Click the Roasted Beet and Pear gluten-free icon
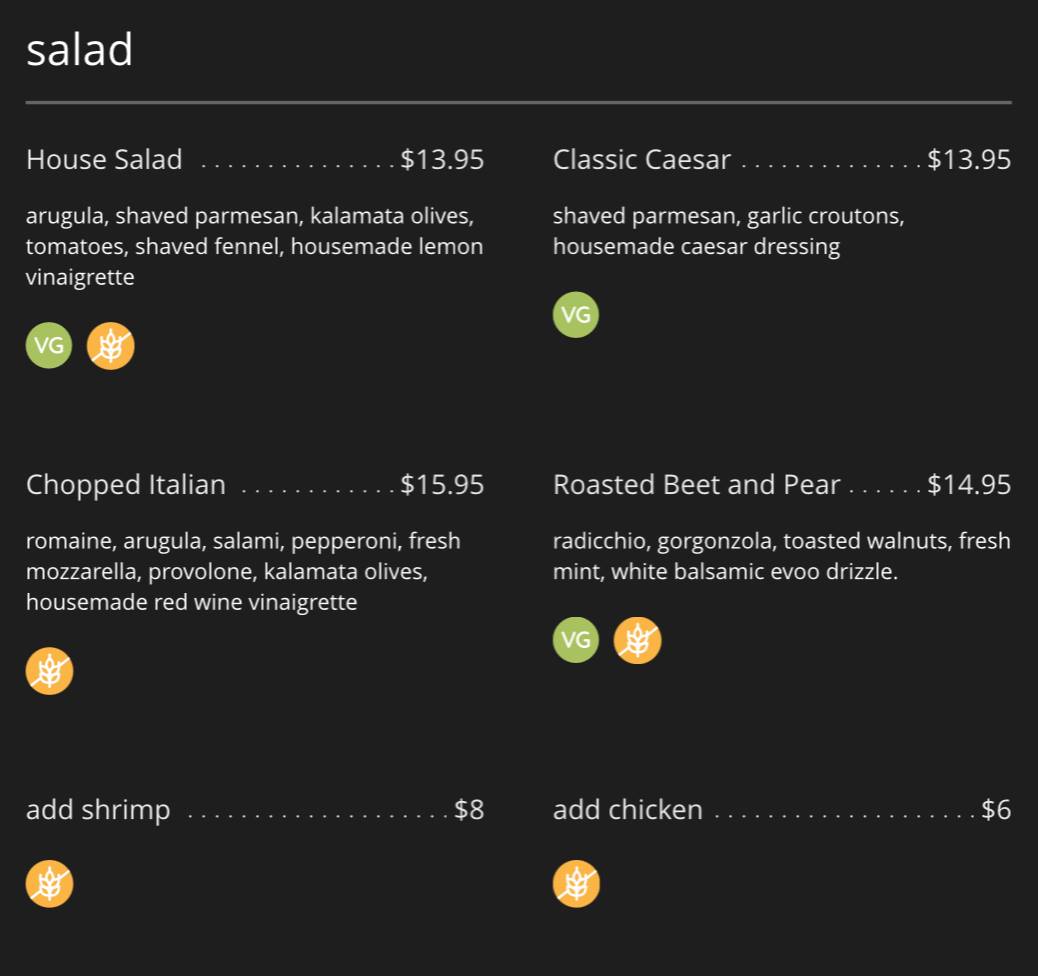The image size is (1038, 976). (637, 640)
